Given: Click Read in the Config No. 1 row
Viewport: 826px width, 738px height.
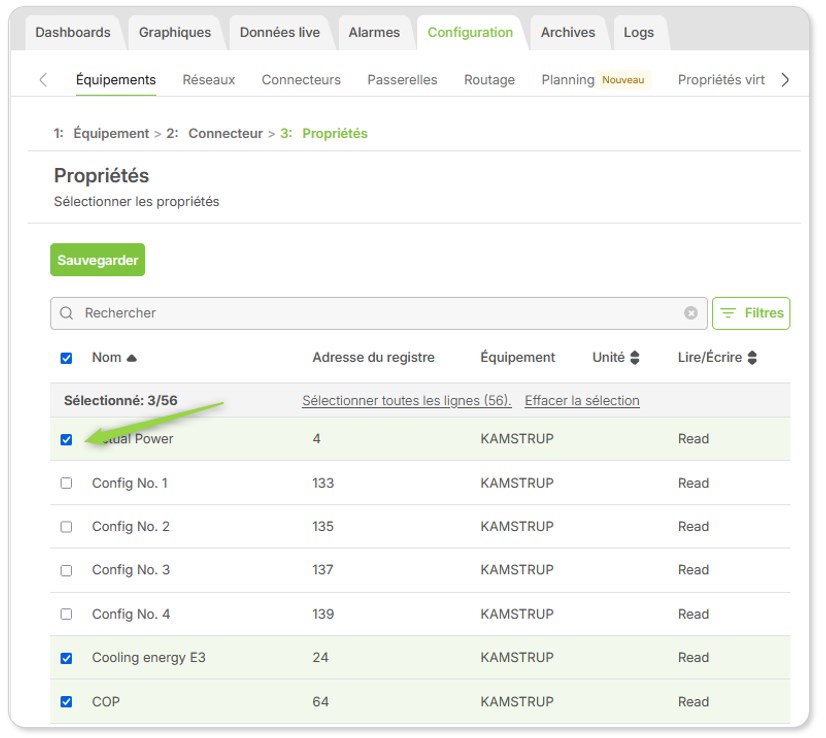Looking at the screenshot, I should pyautogui.click(x=693, y=484).
